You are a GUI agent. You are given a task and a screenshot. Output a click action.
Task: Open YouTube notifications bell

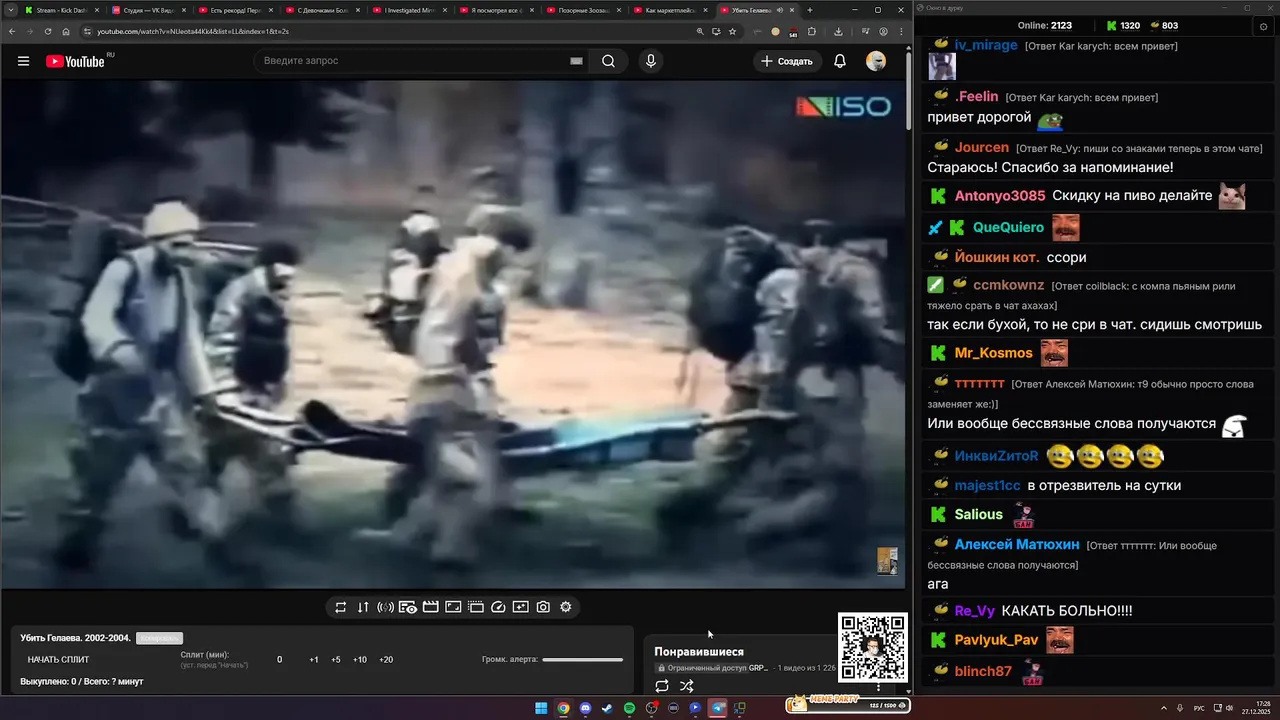840,61
